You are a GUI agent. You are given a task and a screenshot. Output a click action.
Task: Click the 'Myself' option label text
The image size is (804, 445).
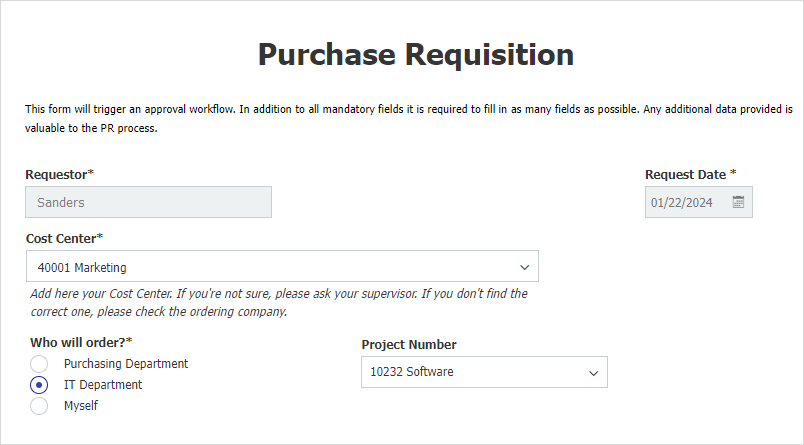[81, 406]
